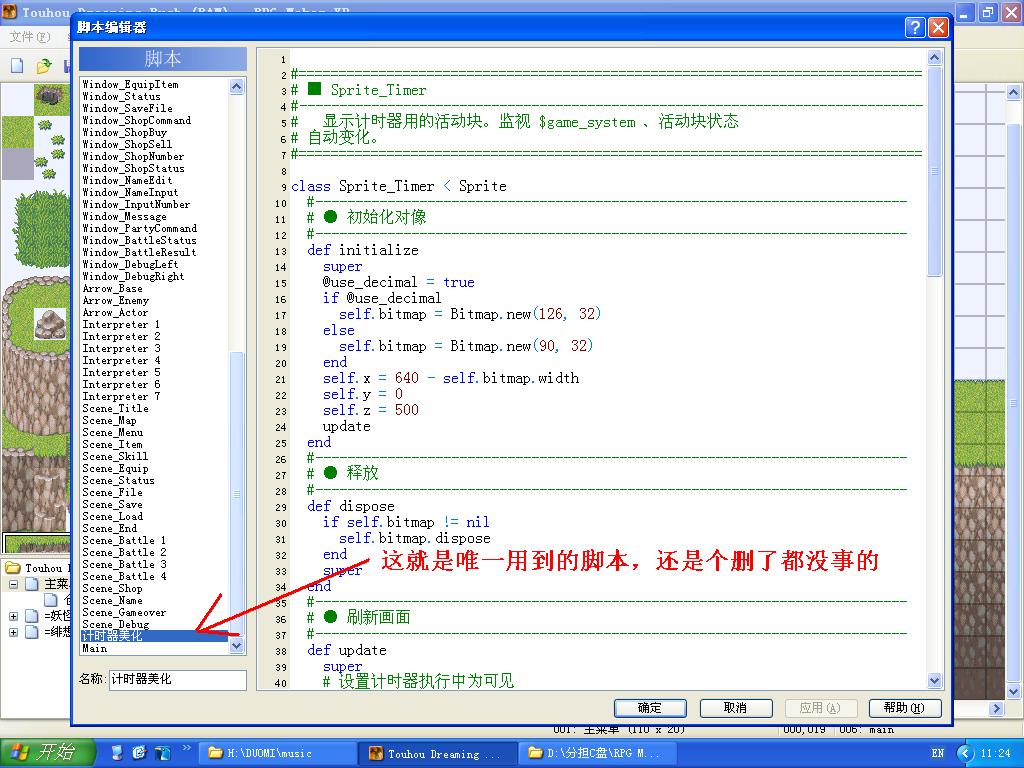Image resolution: width=1024 pixels, height=768 pixels.
Task: Click the Internet Explorer quick launch icon
Action: pyautogui.click(x=139, y=753)
